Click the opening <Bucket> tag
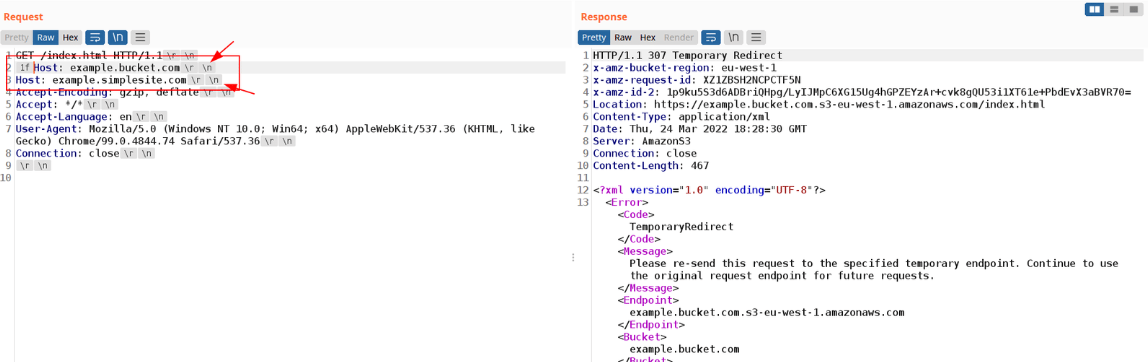This screenshot has width=1148, height=362. [x=641, y=337]
